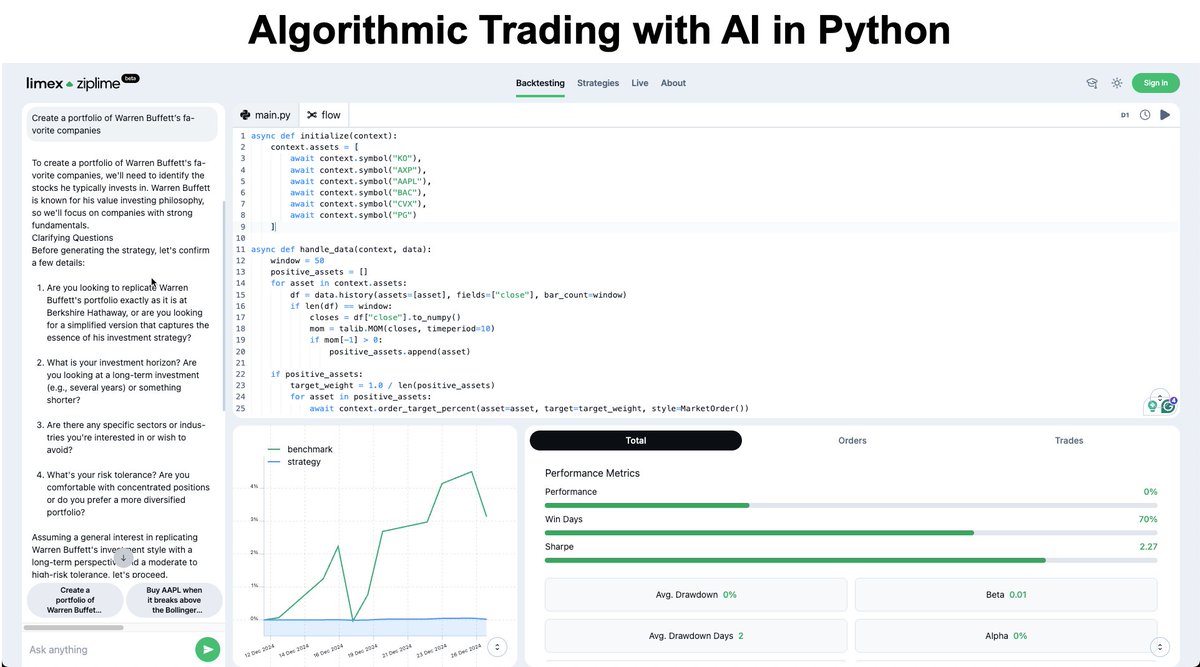
Task: Click the context.symbol("KO") code line
Action: tap(356, 158)
